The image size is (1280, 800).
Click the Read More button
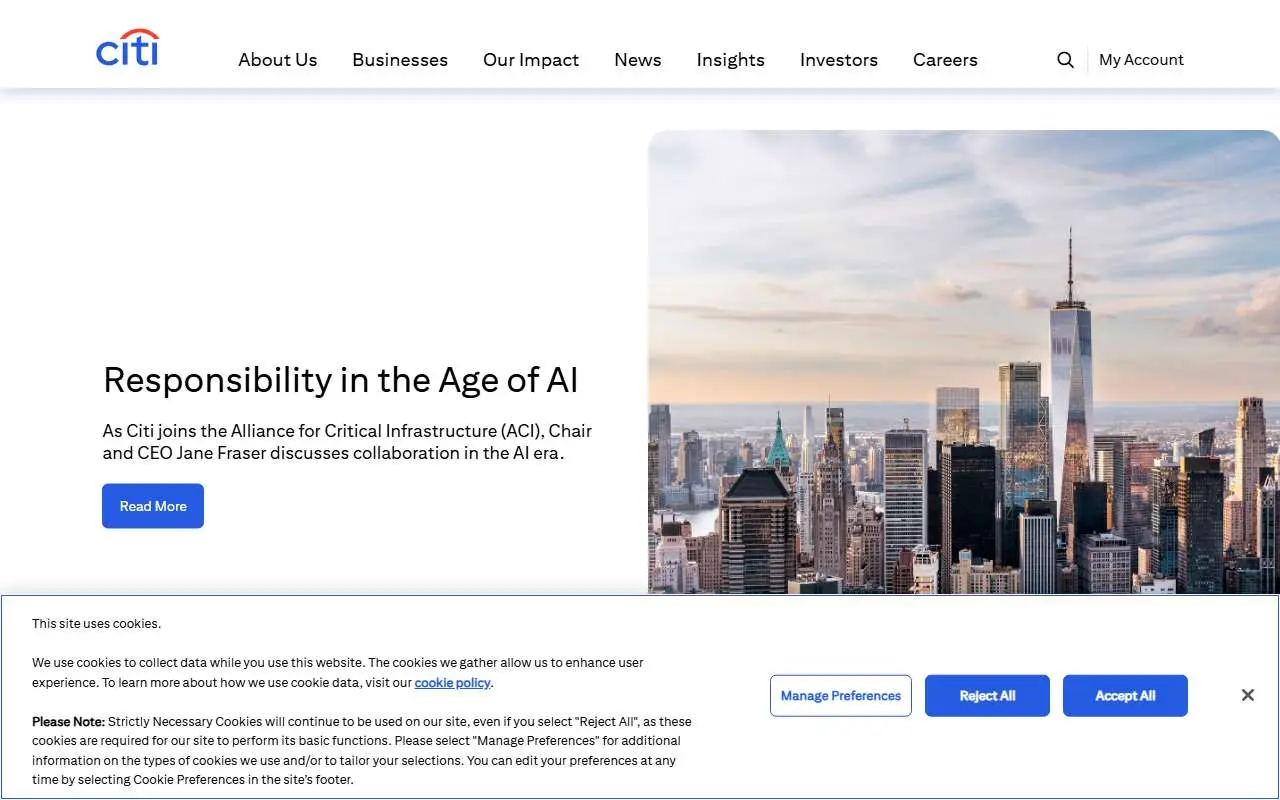pos(153,506)
